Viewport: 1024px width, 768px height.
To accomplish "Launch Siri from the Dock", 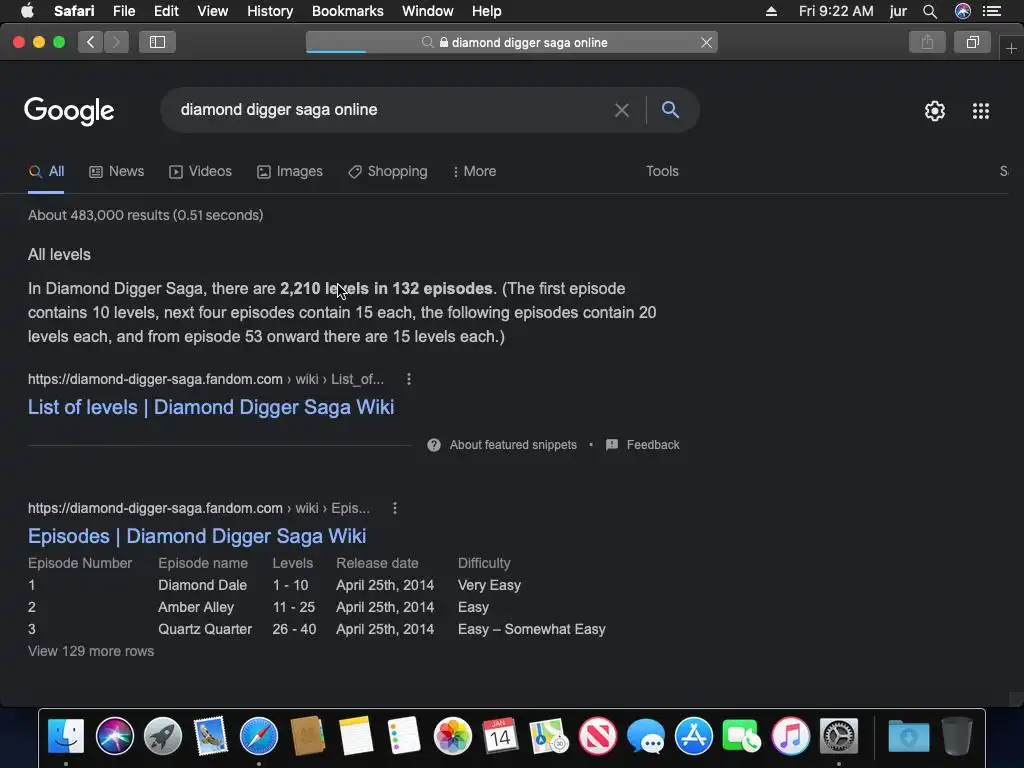I will (x=114, y=736).
